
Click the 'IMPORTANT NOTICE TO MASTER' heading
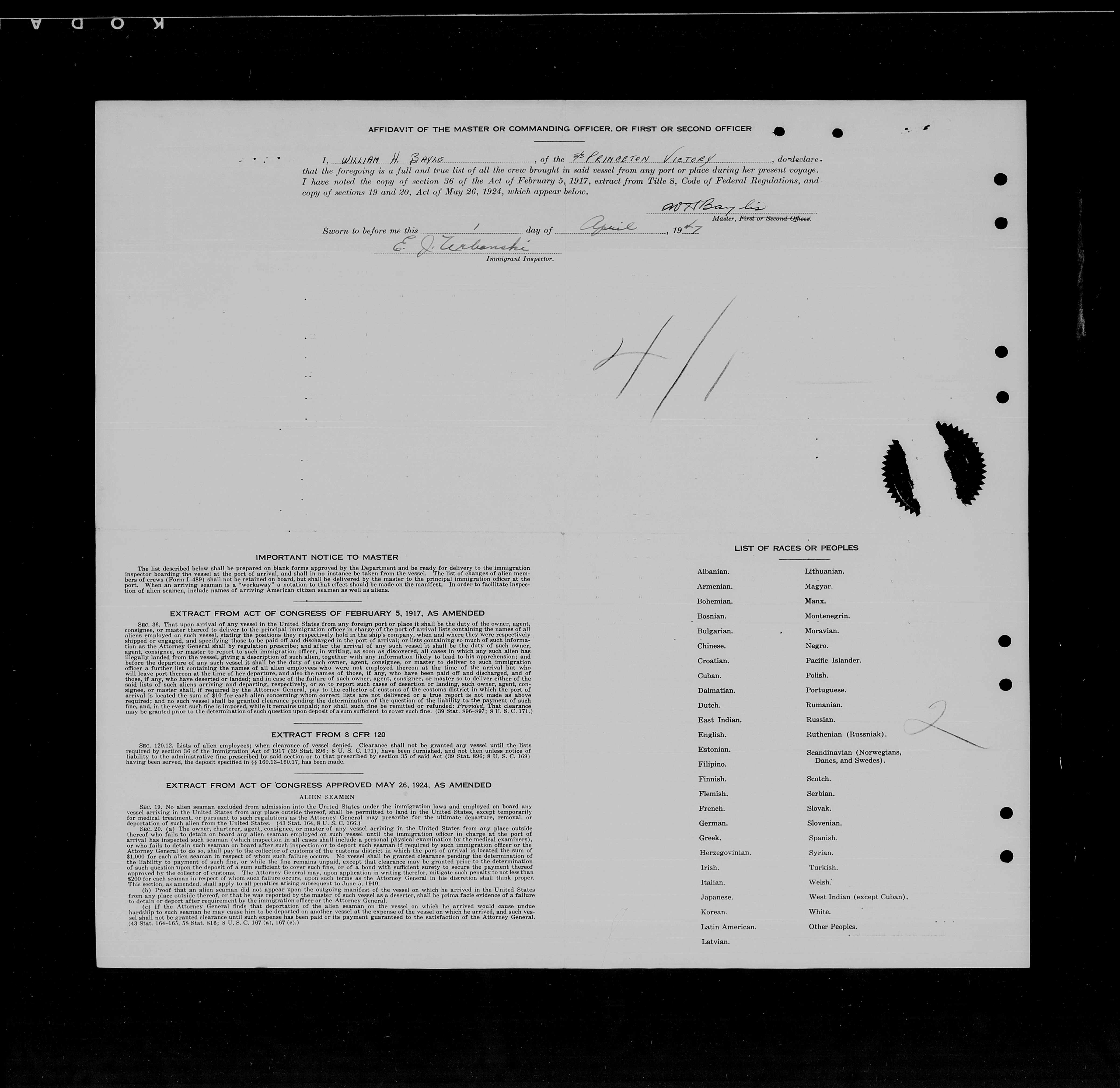tap(327, 557)
